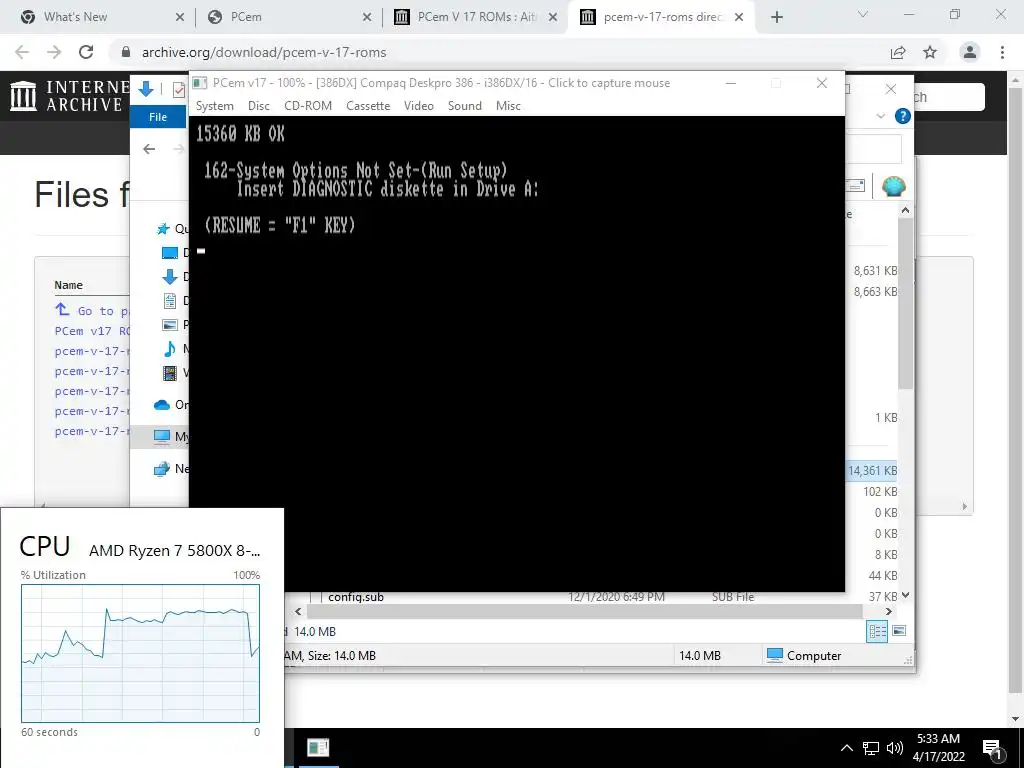Click the address bar URL field
This screenshot has width=1024, height=768.
[264, 52]
